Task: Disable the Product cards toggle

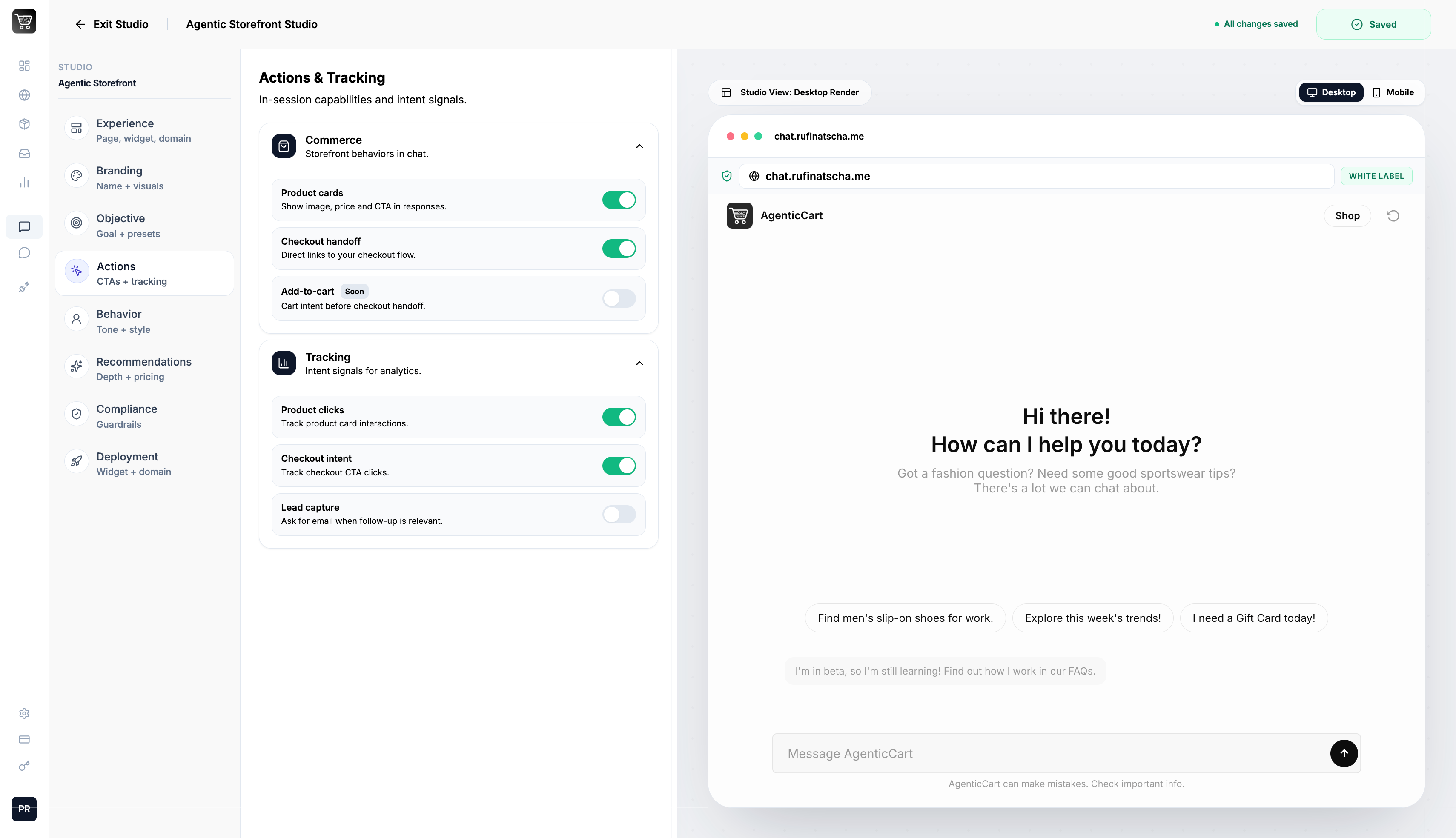Action: (619, 200)
